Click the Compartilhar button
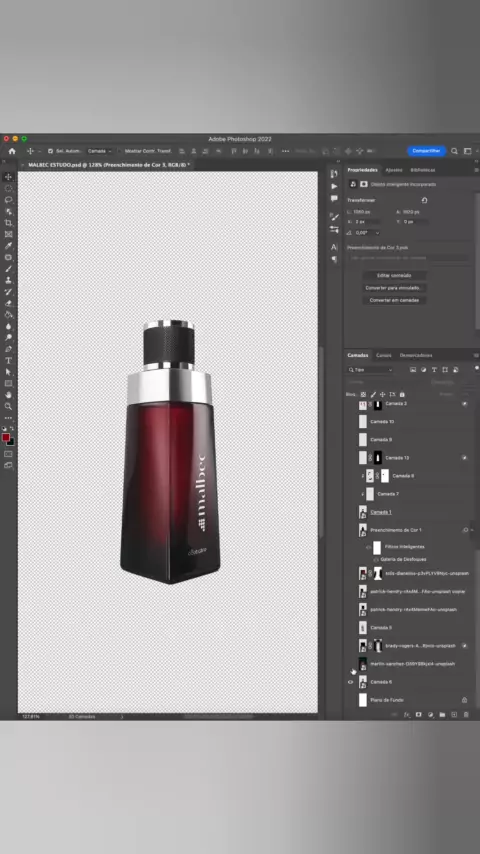This screenshot has height=854, width=480. pyautogui.click(x=426, y=151)
